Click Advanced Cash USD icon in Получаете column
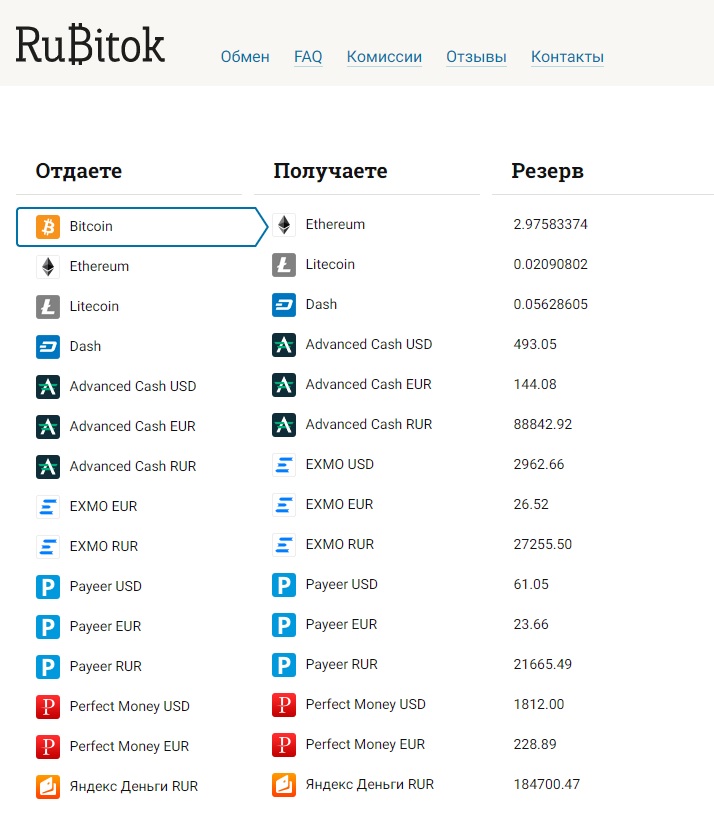Image resolution: width=714 pixels, height=823 pixels. (x=284, y=344)
